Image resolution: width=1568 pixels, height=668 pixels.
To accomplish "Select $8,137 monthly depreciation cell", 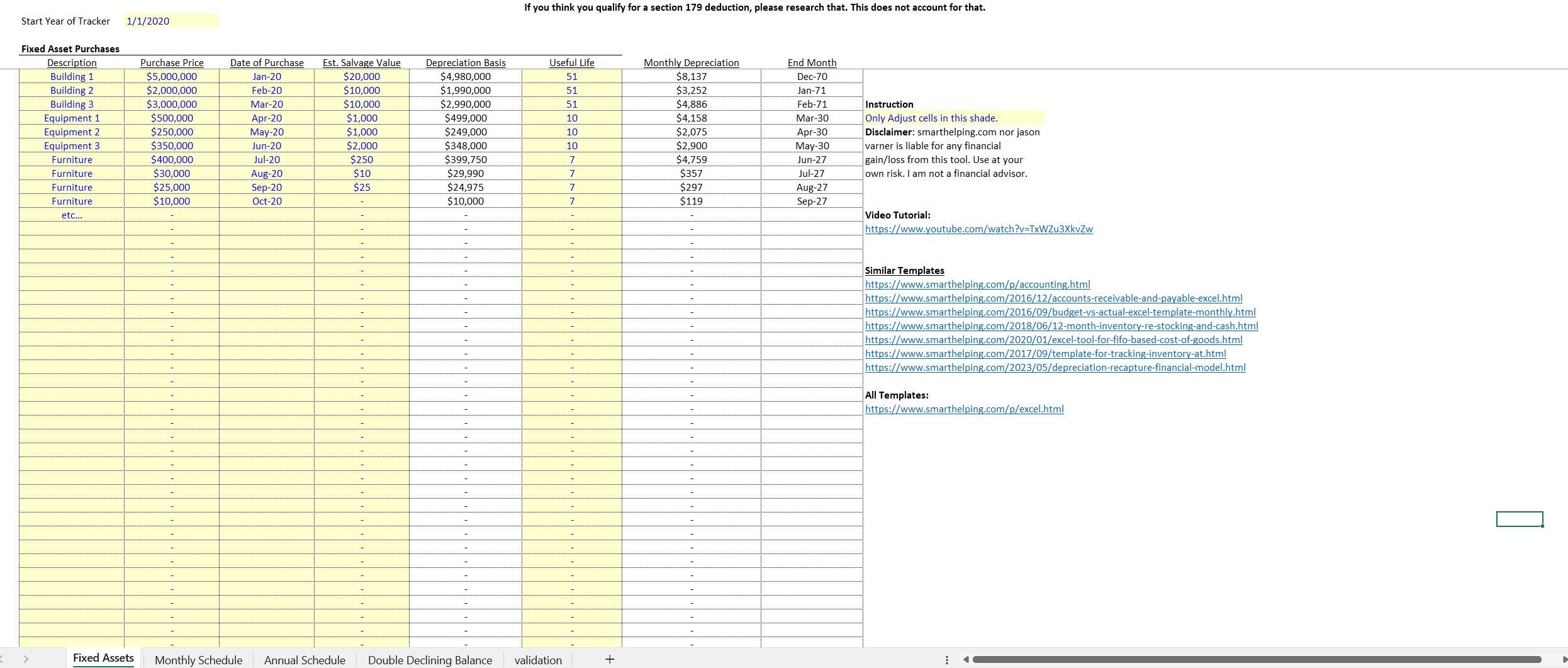I will point(692,77).
